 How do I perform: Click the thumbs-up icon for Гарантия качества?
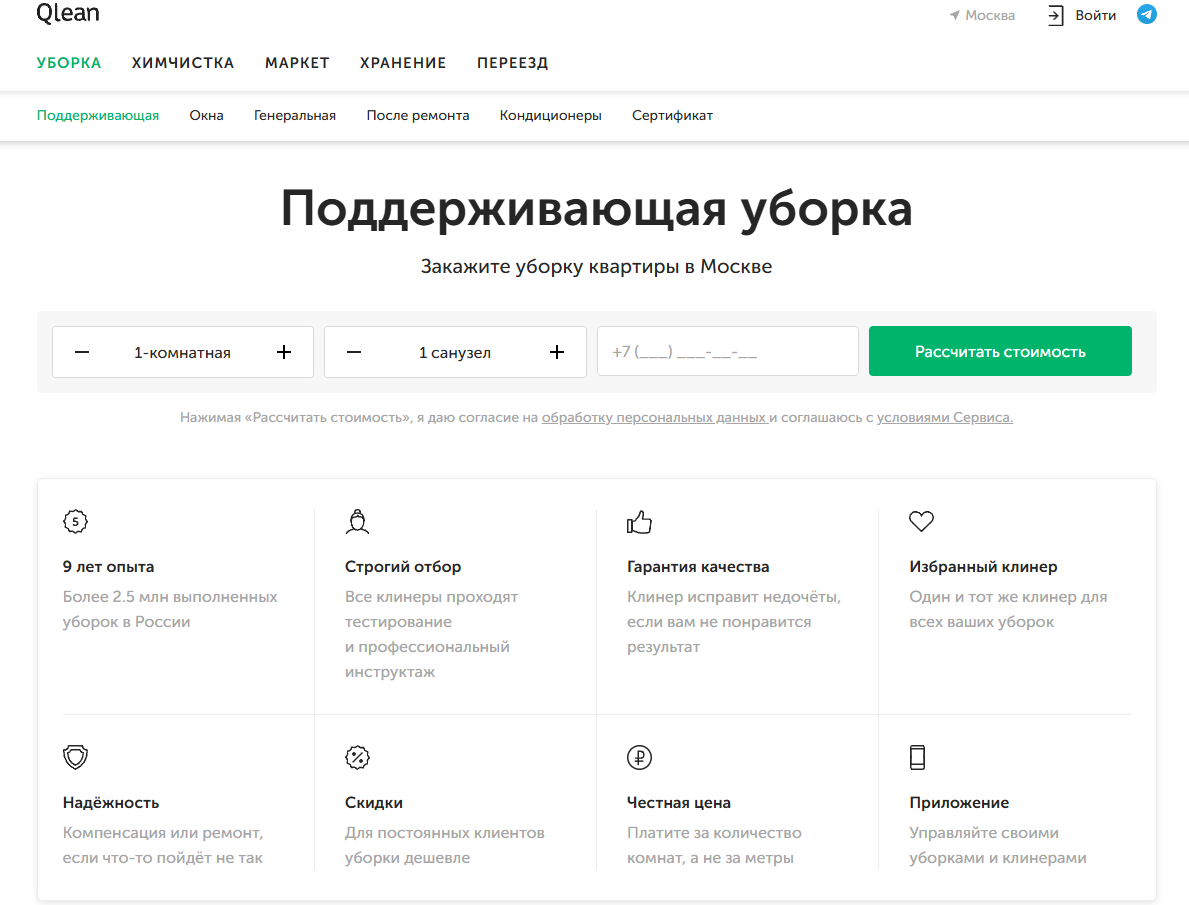tap(639, 522)
